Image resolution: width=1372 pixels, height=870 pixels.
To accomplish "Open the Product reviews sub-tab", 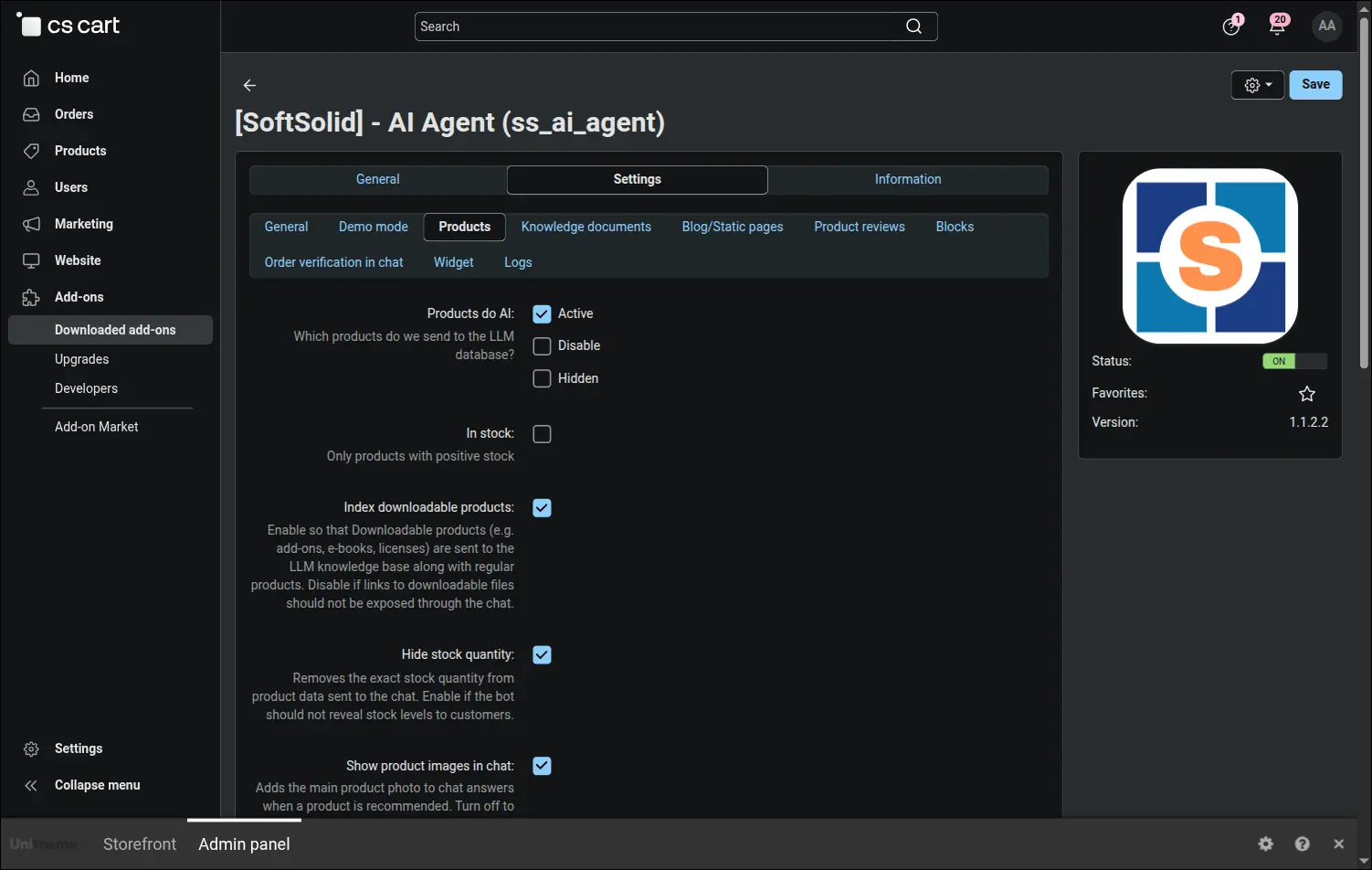I will pos(860,227).
